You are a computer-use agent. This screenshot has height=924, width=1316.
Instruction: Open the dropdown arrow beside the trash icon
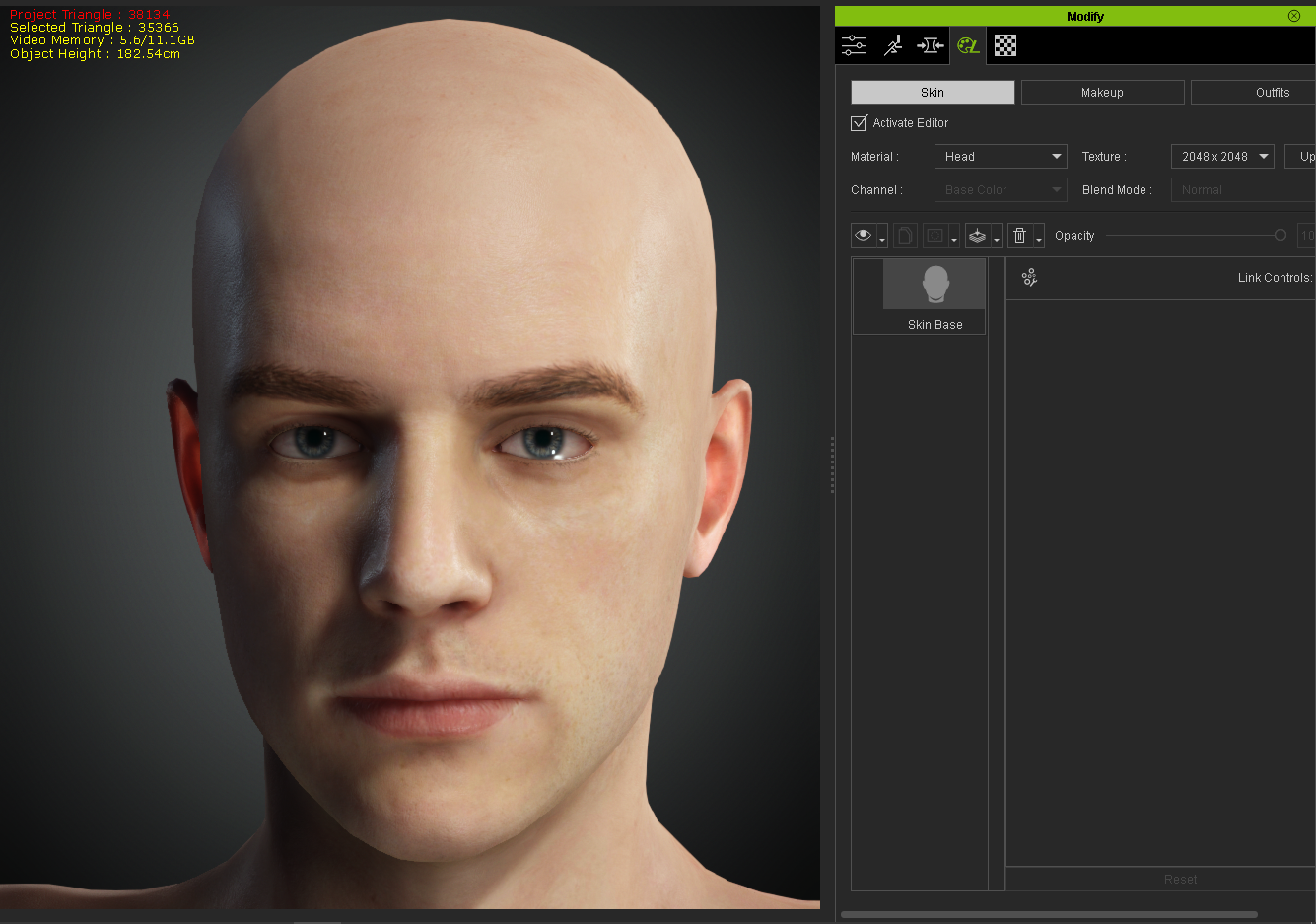tap(1039, 238)
